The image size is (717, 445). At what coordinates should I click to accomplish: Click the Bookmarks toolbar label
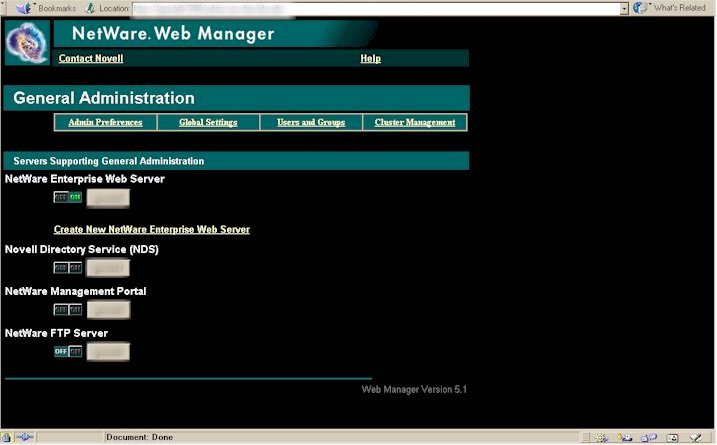[57, 8]
